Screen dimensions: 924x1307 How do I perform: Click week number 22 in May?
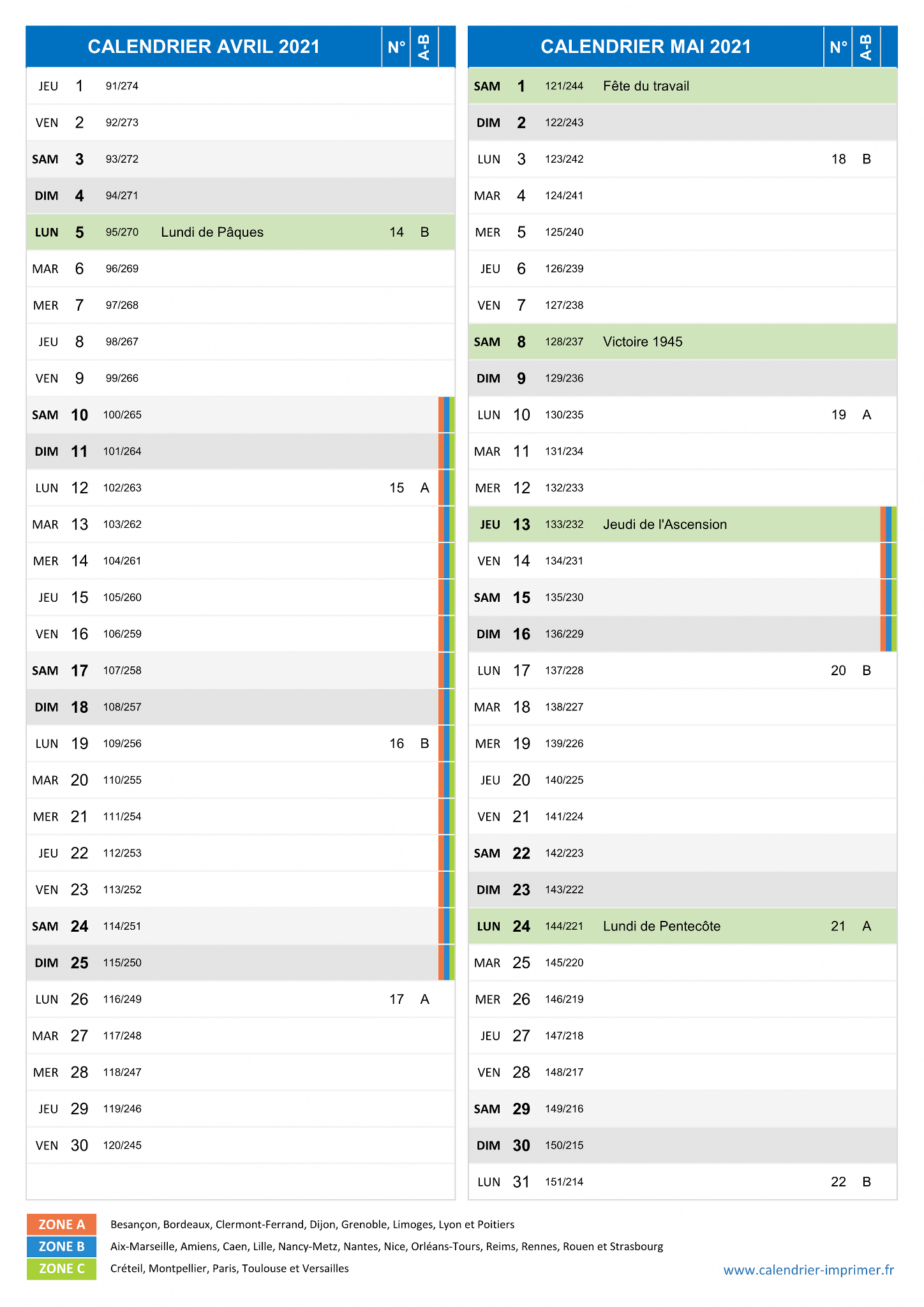tap(838, 1182)
